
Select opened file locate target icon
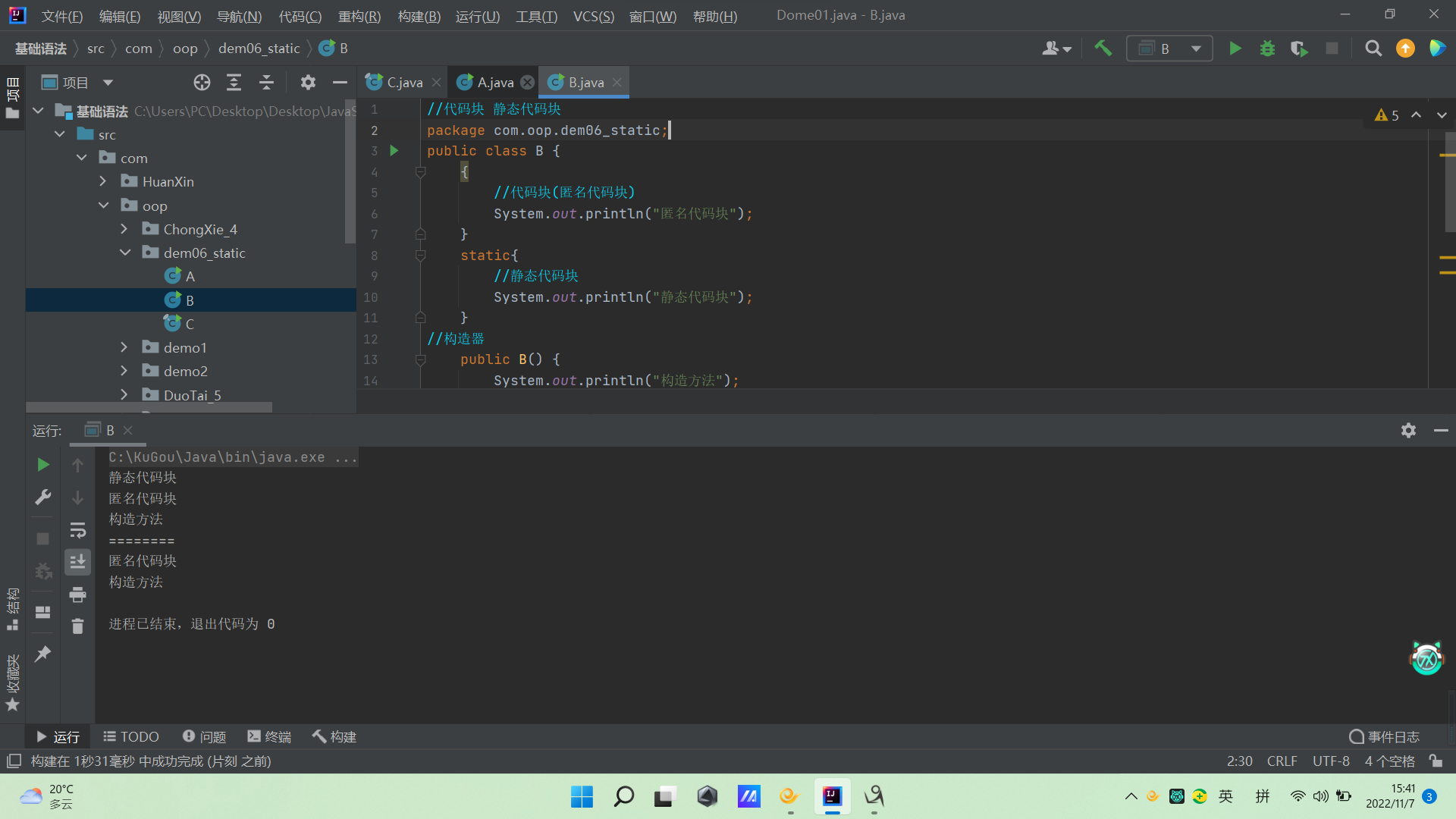(202, 83)
